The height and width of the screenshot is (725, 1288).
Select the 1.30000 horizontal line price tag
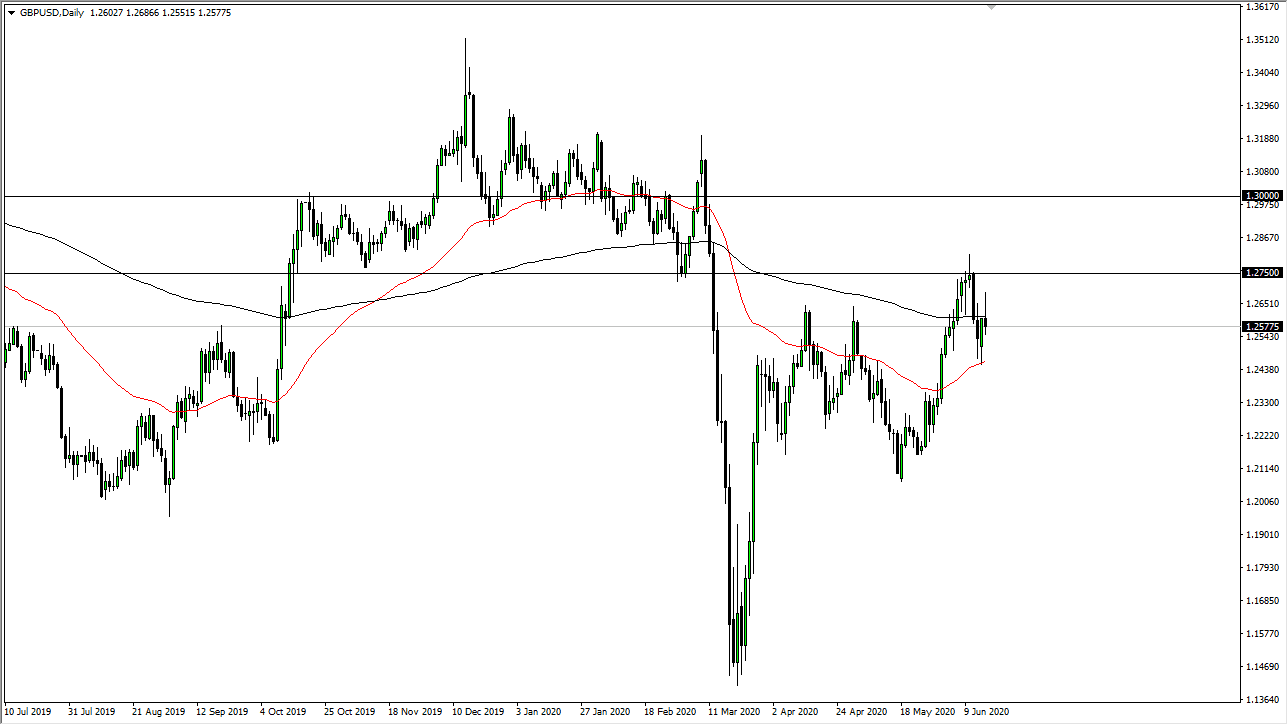(1262, 196)
